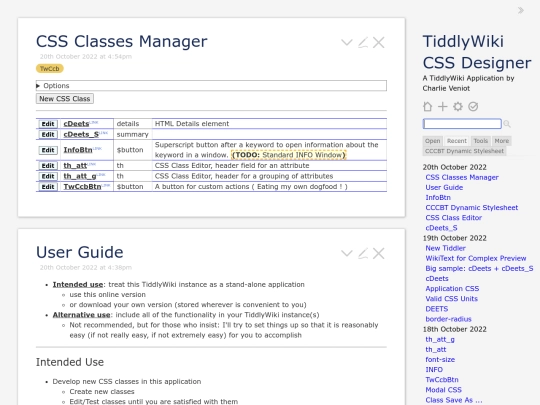Open cDeets_S in recent list

pos(442,228)
